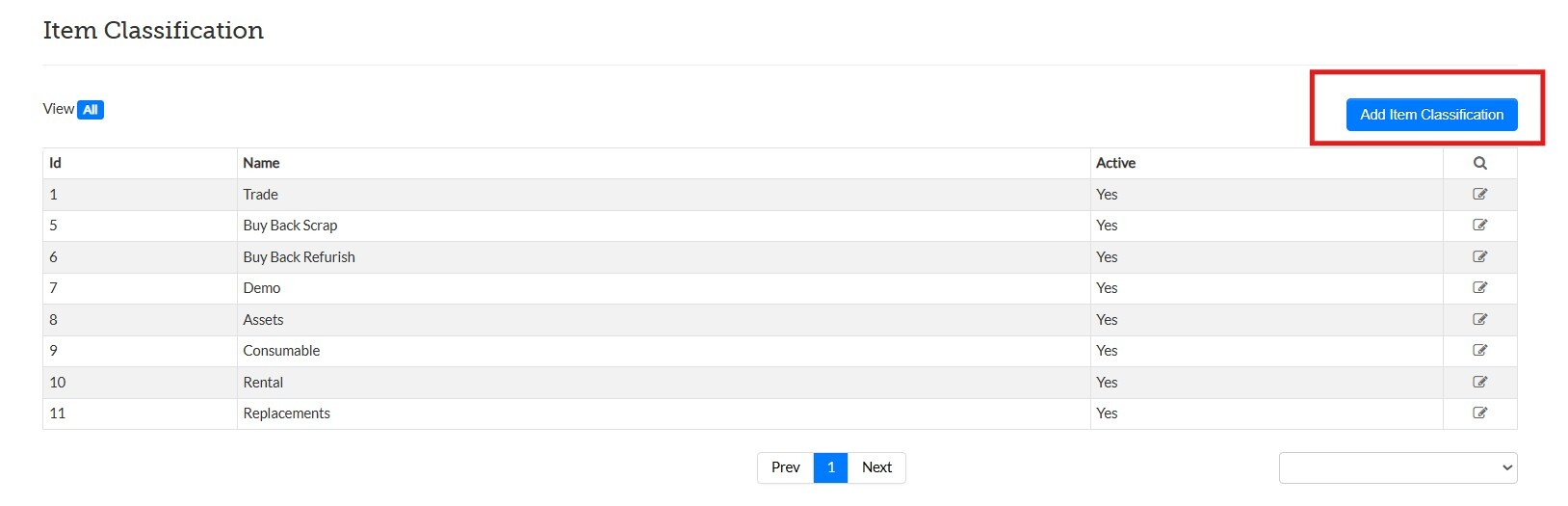Edit the Trade classification row
1568x506 pixels.
[1479, 194]
